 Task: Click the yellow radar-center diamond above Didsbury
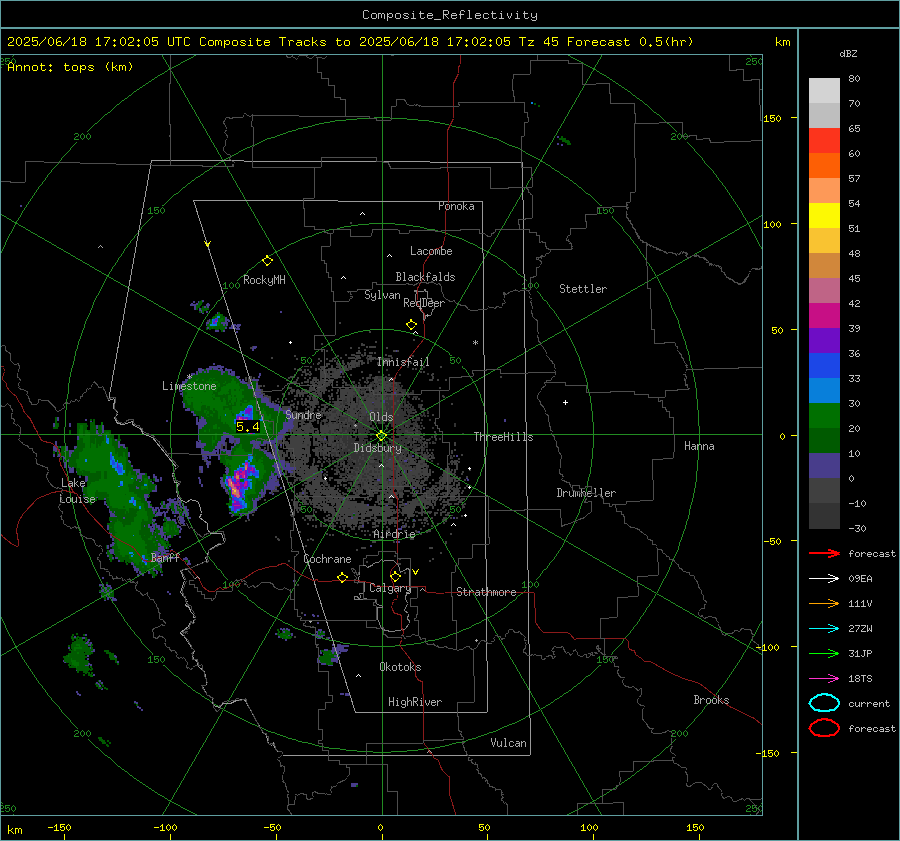point(381,436)
